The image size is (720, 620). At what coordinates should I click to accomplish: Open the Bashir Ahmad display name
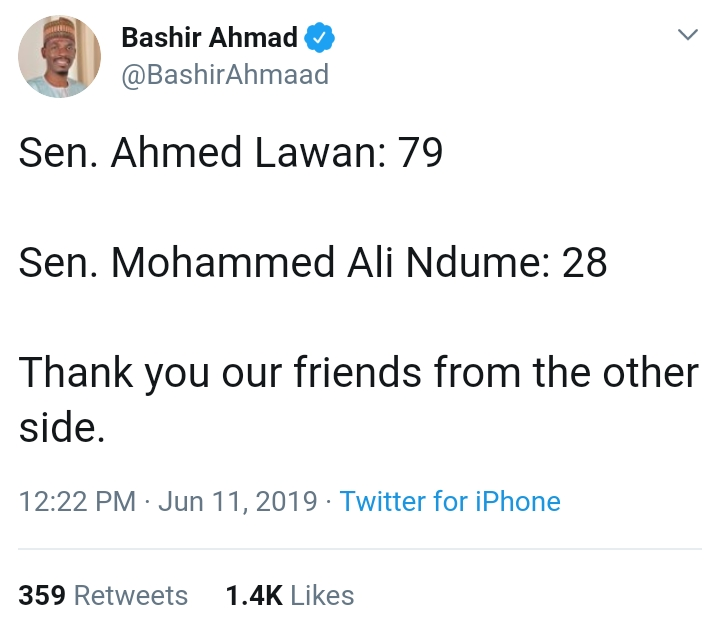[209, 39]
